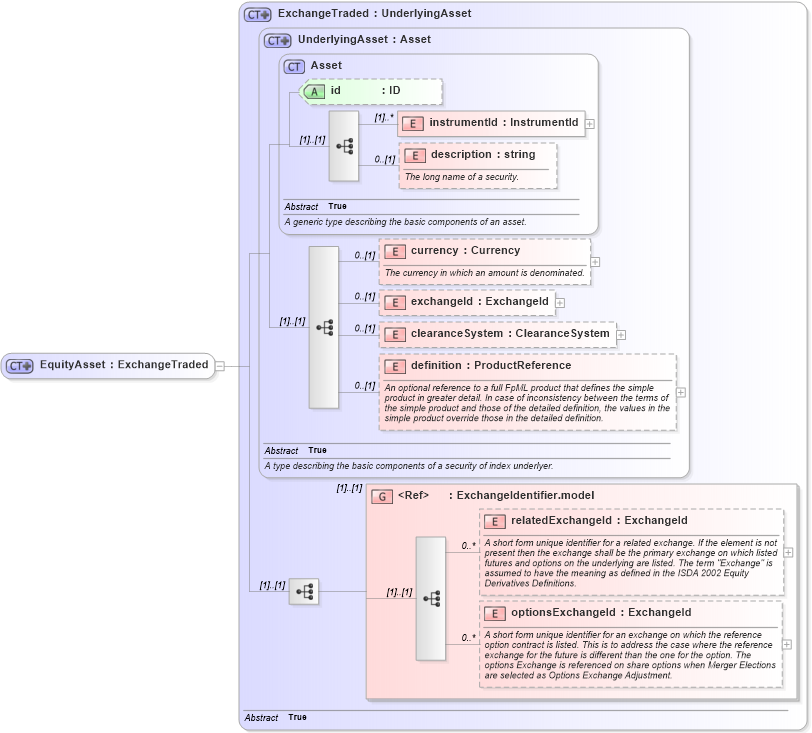Click the G icon of the ExchangeIdentifier.model group
The image size is (812, 733).
pos(382,495)
